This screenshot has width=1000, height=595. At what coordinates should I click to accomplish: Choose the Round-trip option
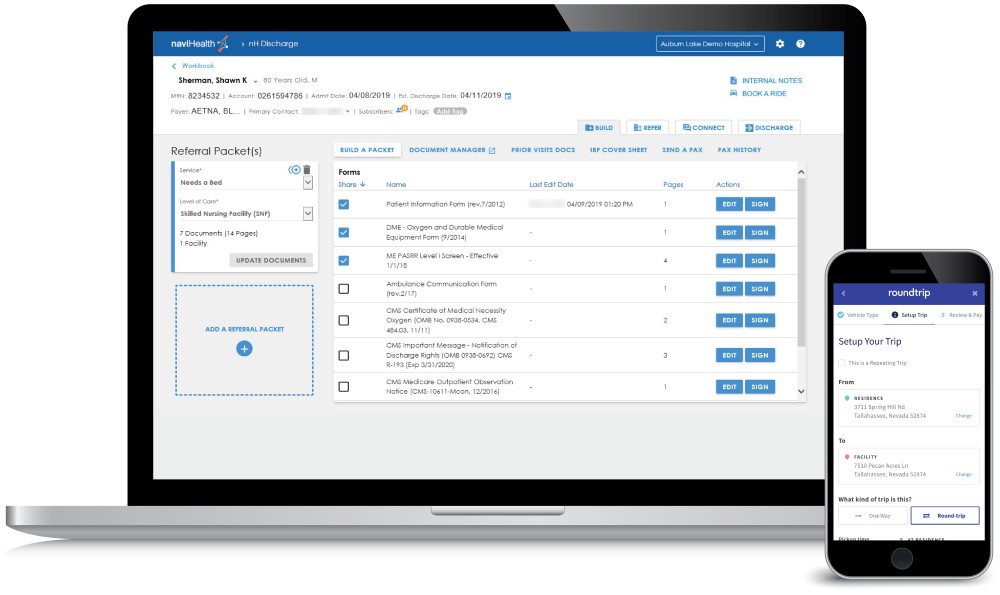(945, 515)
